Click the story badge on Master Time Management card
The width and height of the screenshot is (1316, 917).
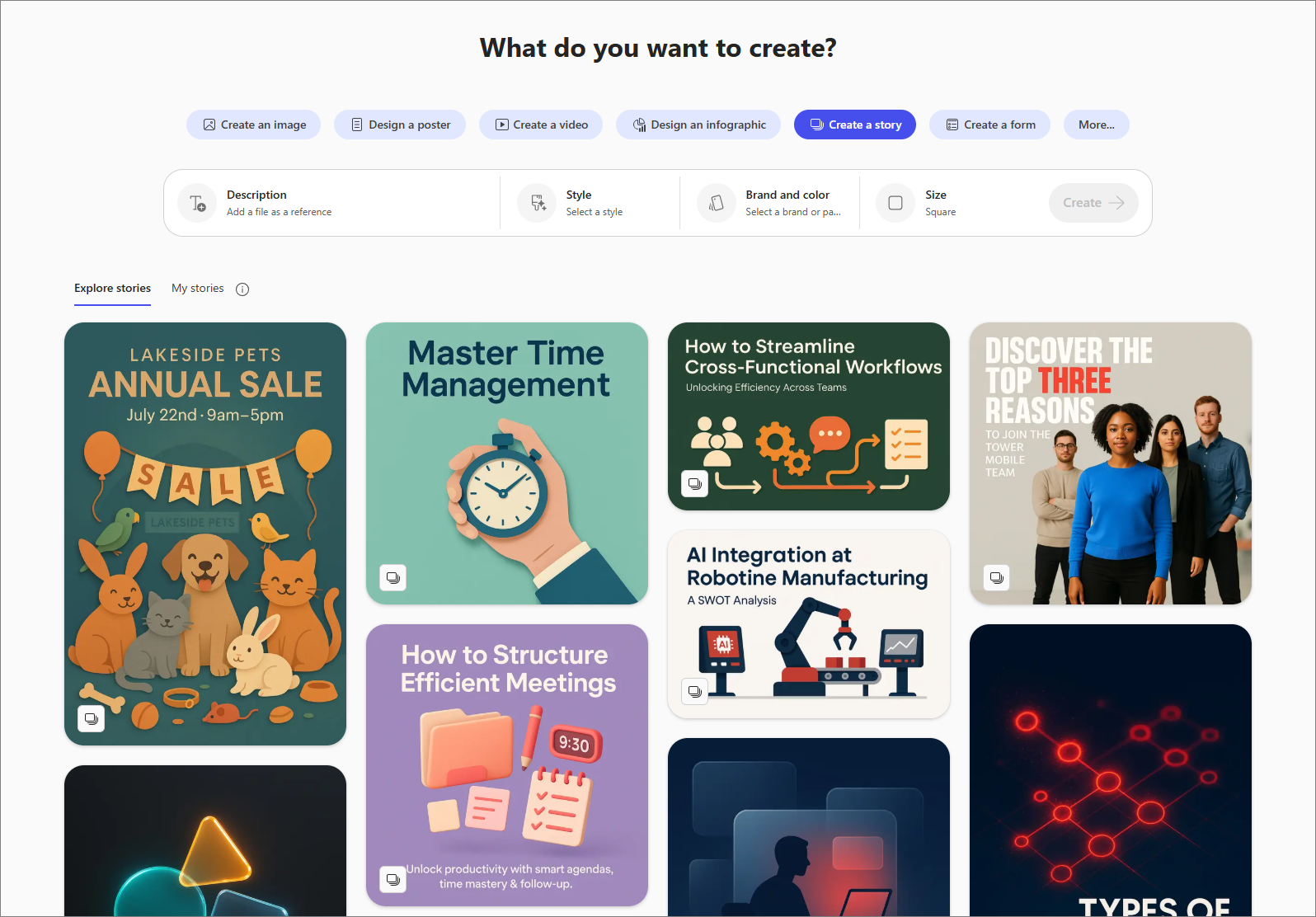(393, 578)
